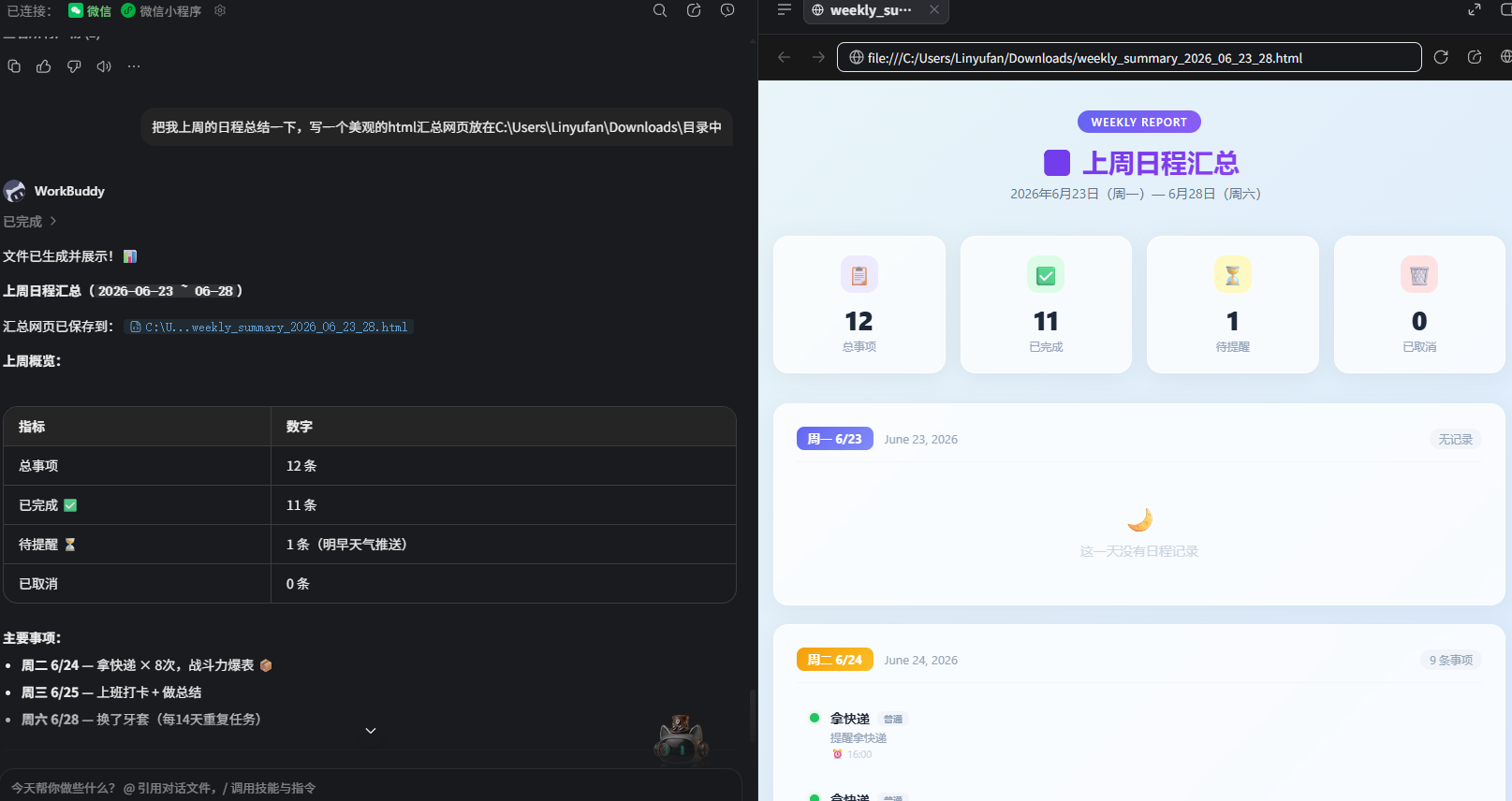This screenshot has height=801, width=1512.
Task: Click the 上周日程汇总 page heading
Action: (1161, 164)
